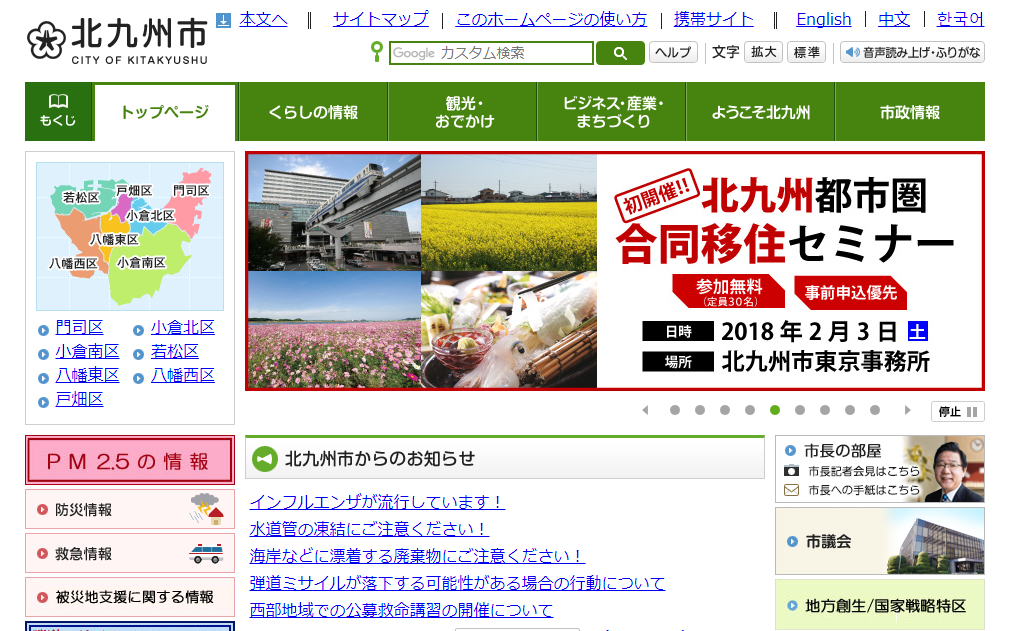
Task: Open the もくじ book icon menu
Action: tap(58, 111)
